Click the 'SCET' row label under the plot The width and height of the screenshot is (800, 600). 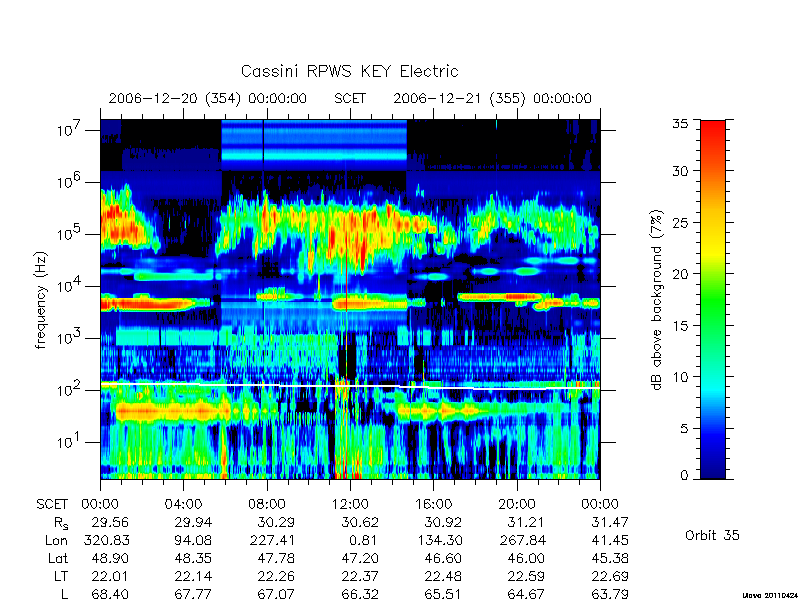click(x=52, y=505)
